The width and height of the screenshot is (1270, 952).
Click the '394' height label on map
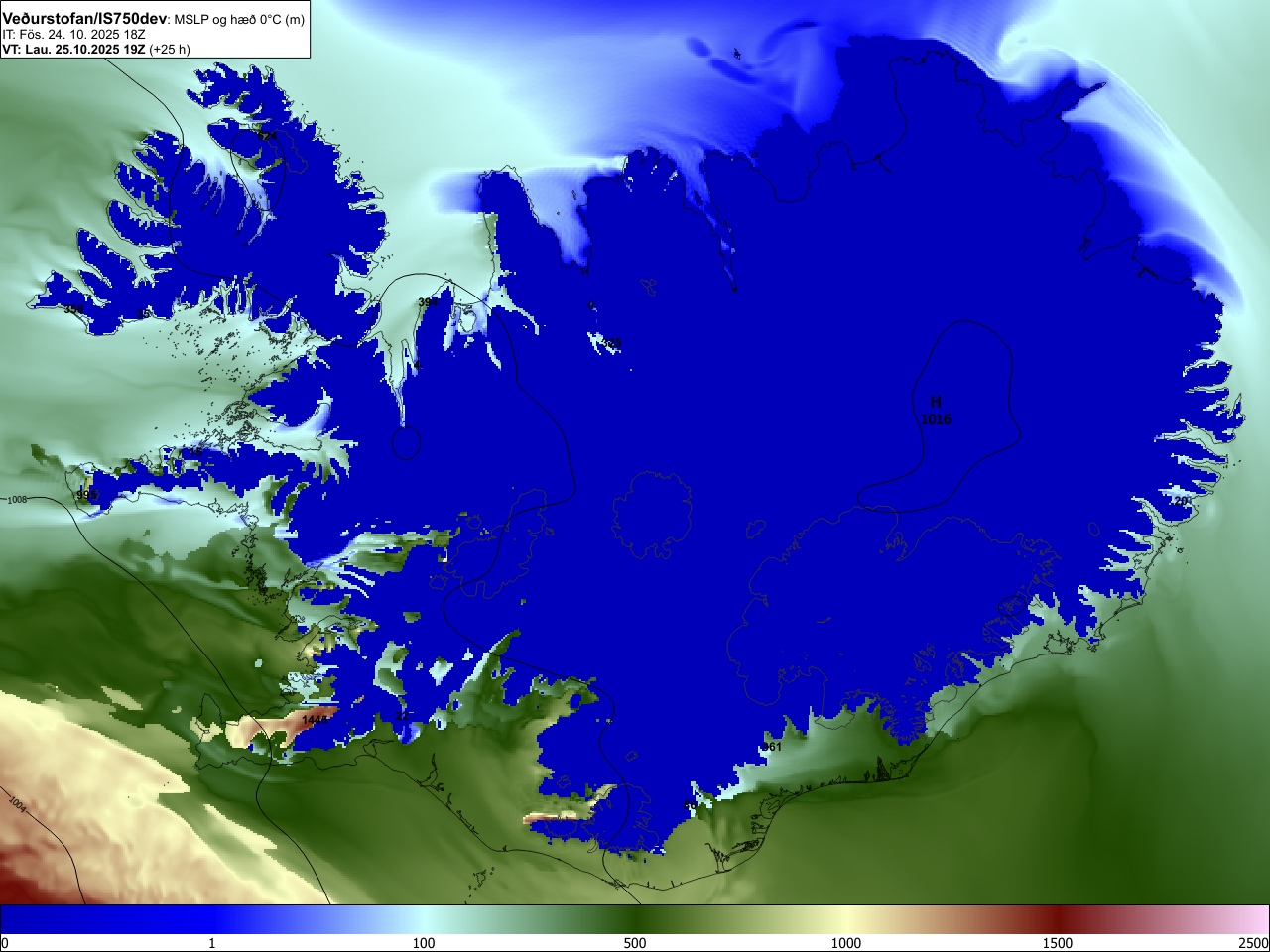click(x=427, y=302)
